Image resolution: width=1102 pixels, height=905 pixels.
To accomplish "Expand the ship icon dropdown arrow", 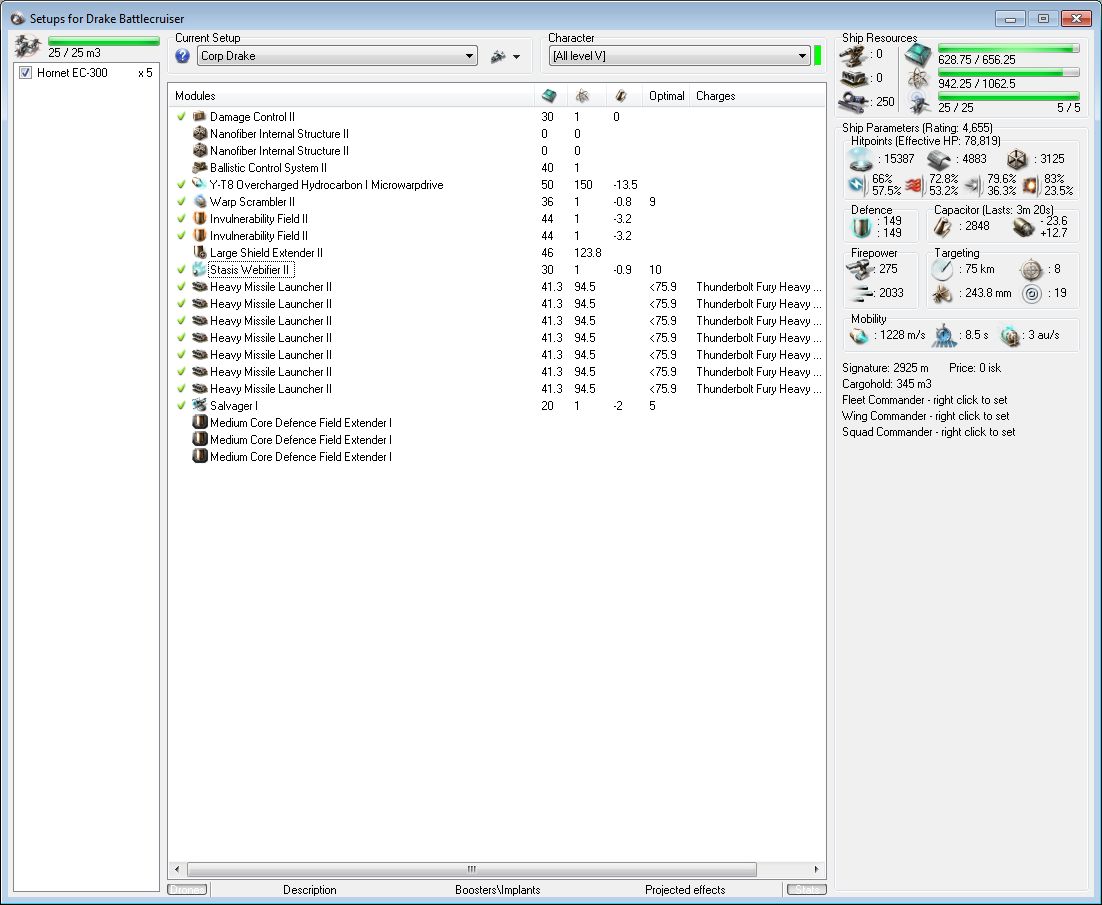I will click(517, 57).
